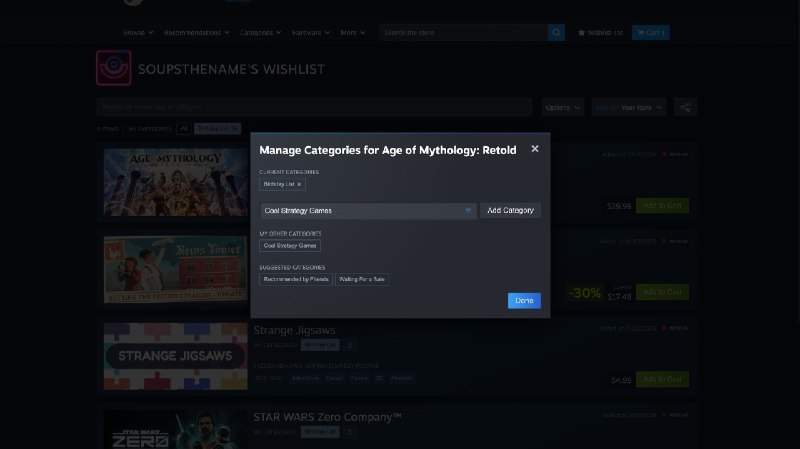
Task: Choose the Recommended by Friends suggested category
Action: click(x=296, y=279)
